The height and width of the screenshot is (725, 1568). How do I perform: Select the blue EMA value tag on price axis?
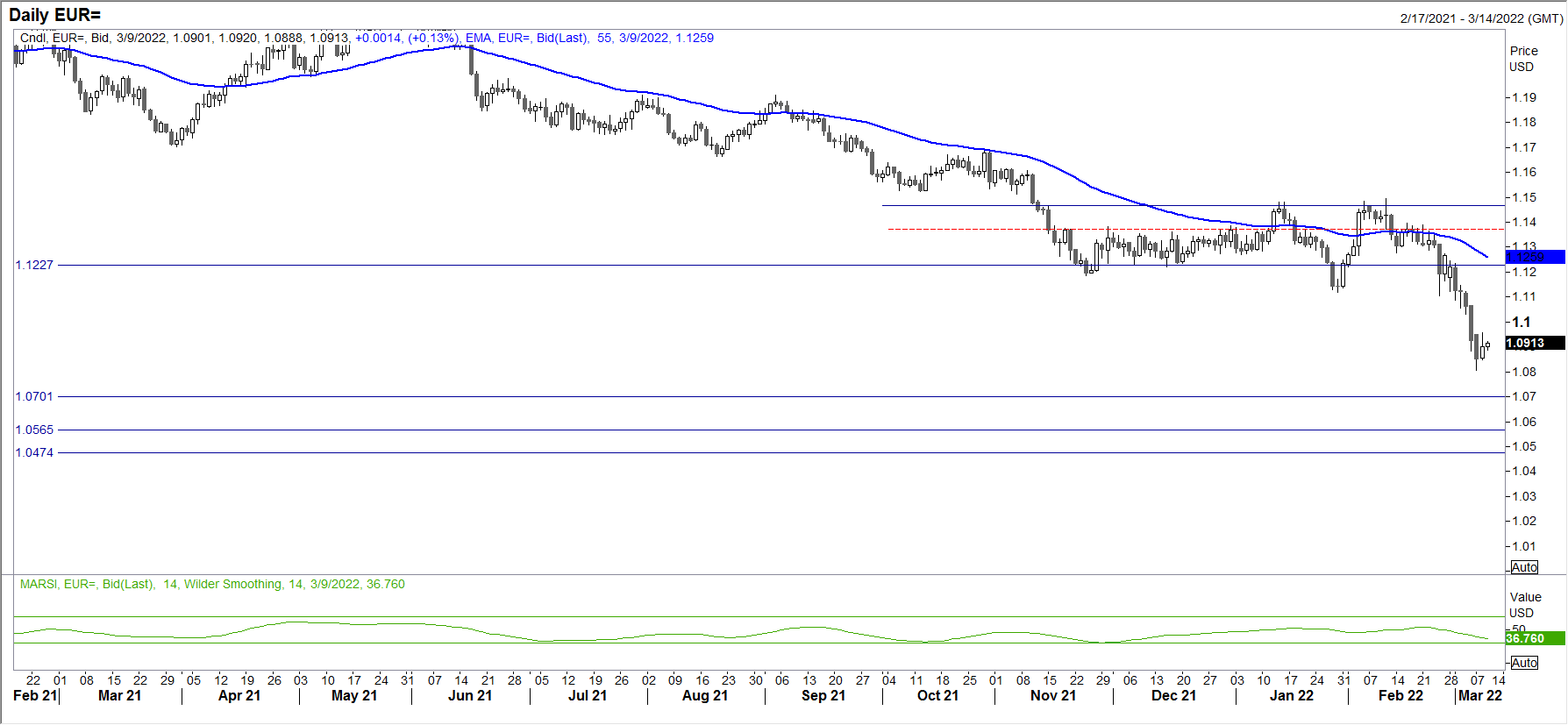(x=1535, y=257)
